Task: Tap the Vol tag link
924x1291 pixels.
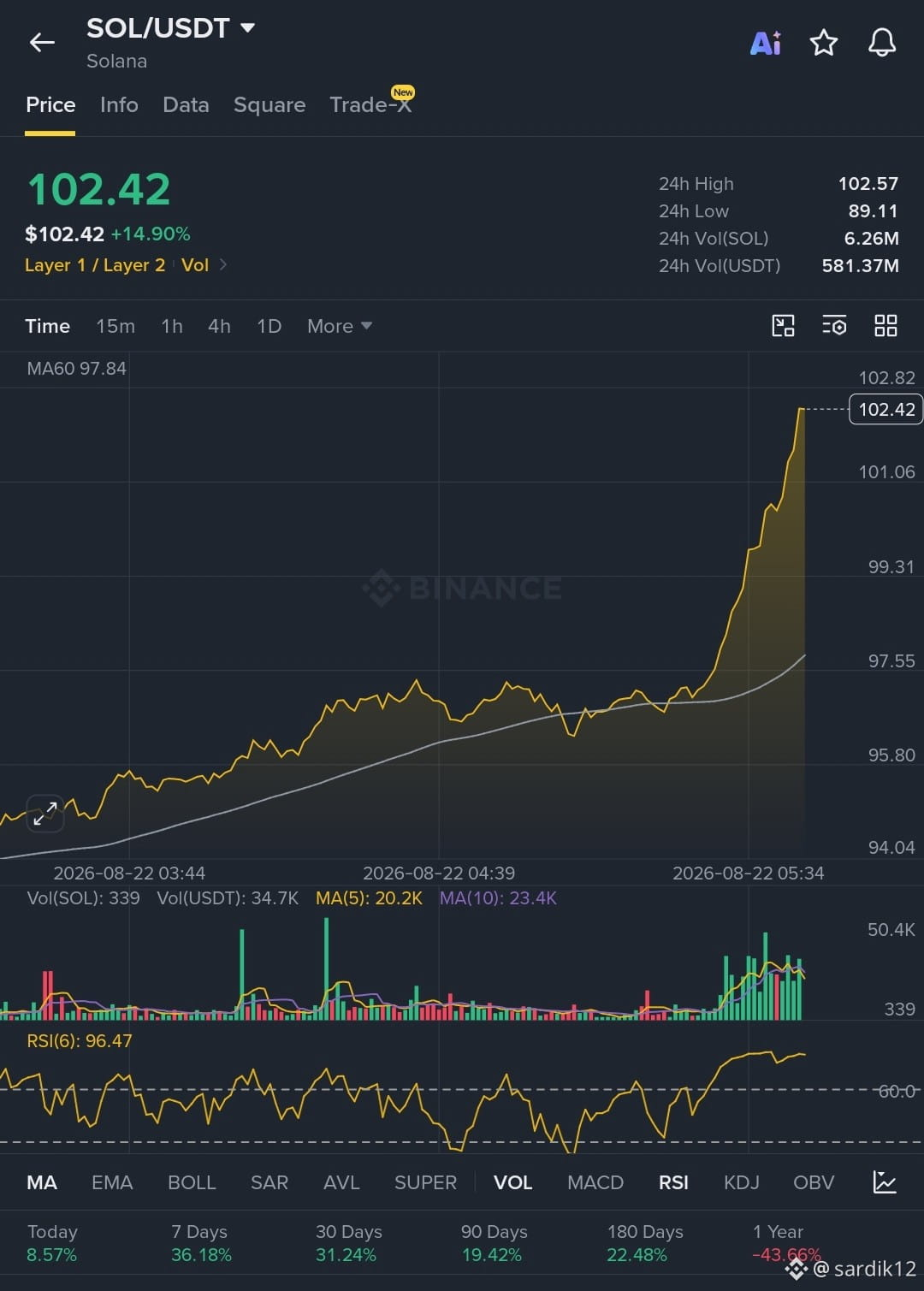Action: pos(195,265)
